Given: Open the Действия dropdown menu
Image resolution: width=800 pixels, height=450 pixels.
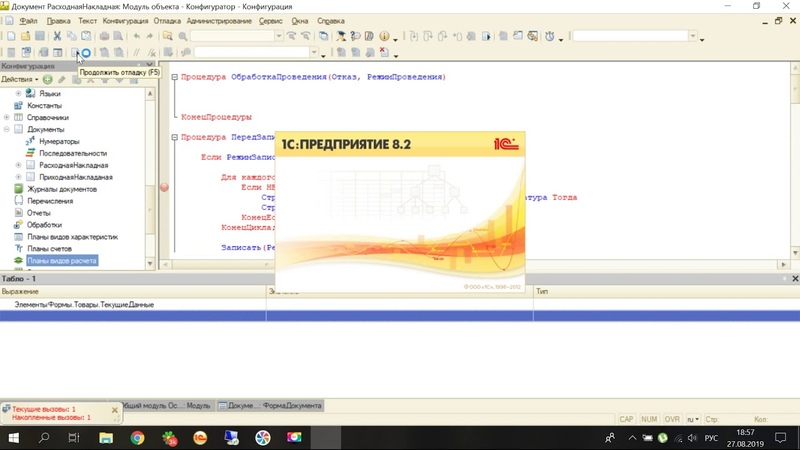Looking at the screenshot, I should (19, 80).
